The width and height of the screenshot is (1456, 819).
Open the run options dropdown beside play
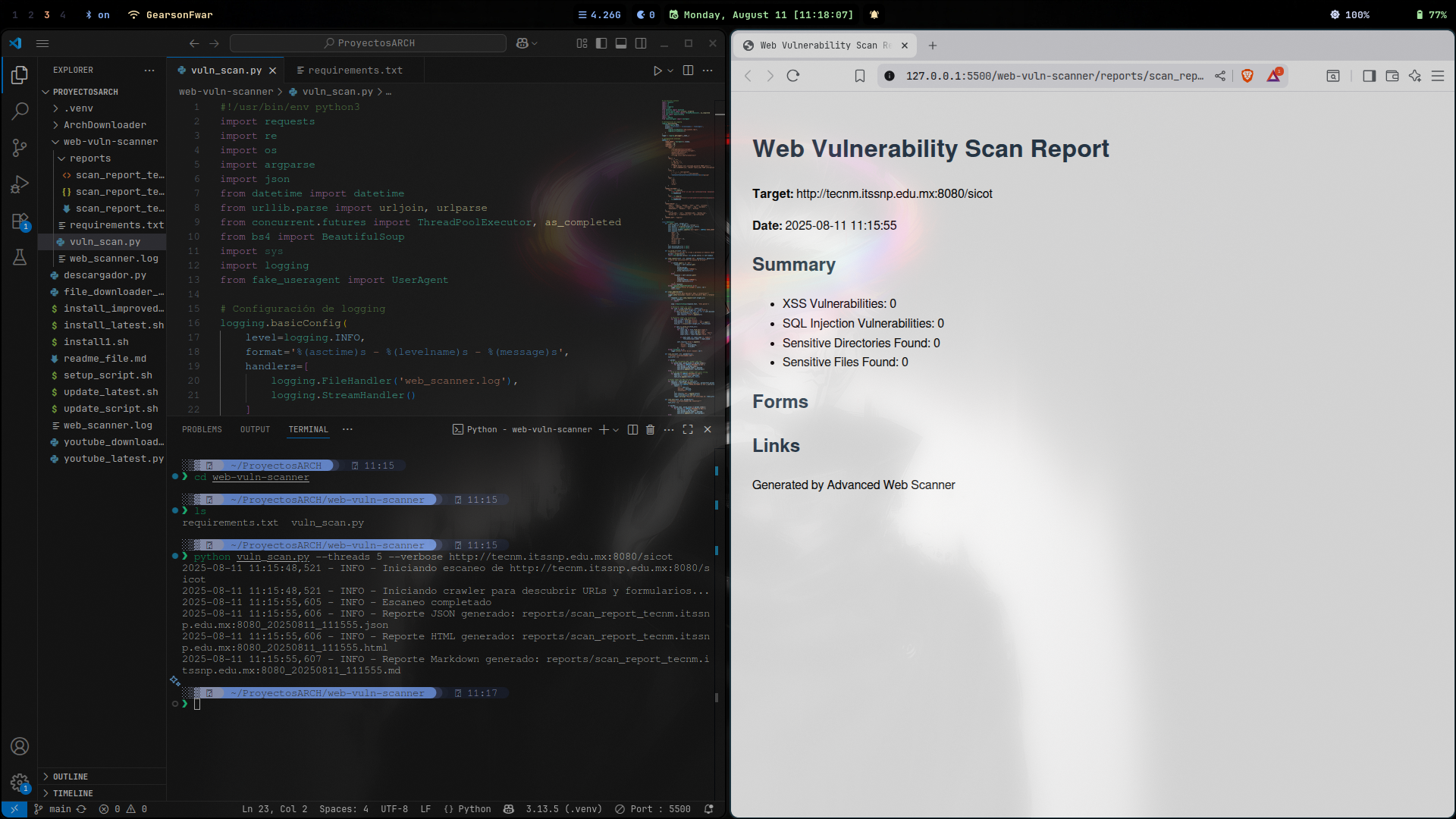click(x=670, y=71)
